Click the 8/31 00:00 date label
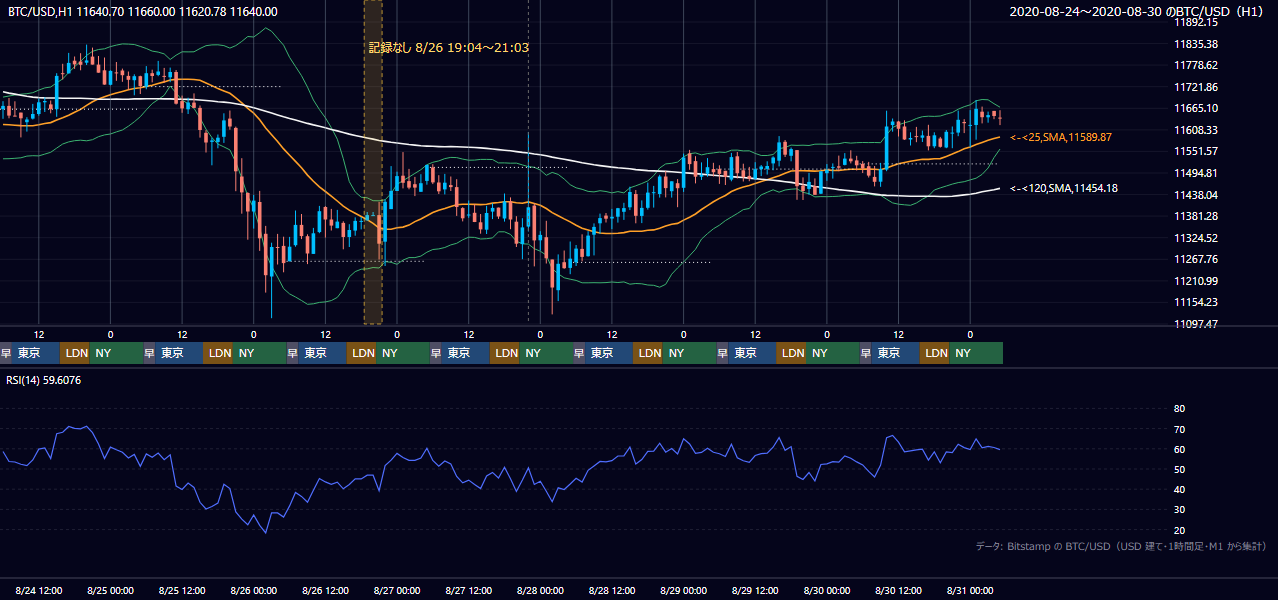This screenshot has height=600, width=1278. [x=970, y=591]
